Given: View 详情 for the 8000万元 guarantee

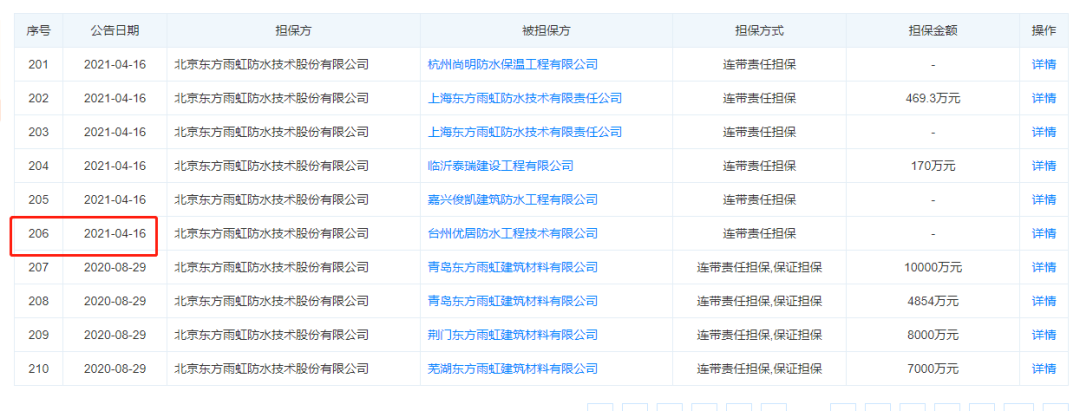Looking at the screenshot, I should point(1043,335).
